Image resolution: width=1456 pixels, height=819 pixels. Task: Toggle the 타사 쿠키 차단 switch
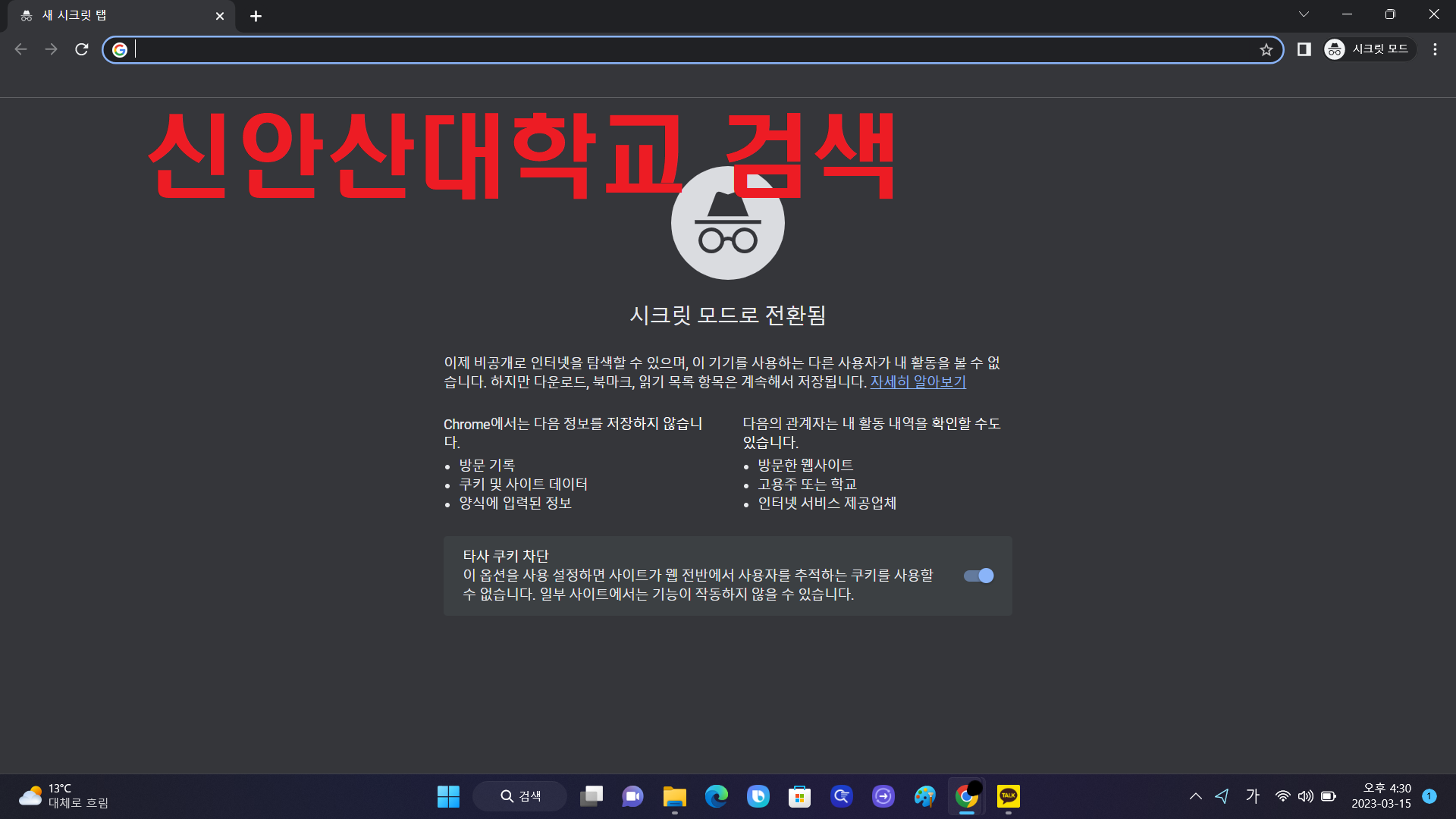point(978,576)
